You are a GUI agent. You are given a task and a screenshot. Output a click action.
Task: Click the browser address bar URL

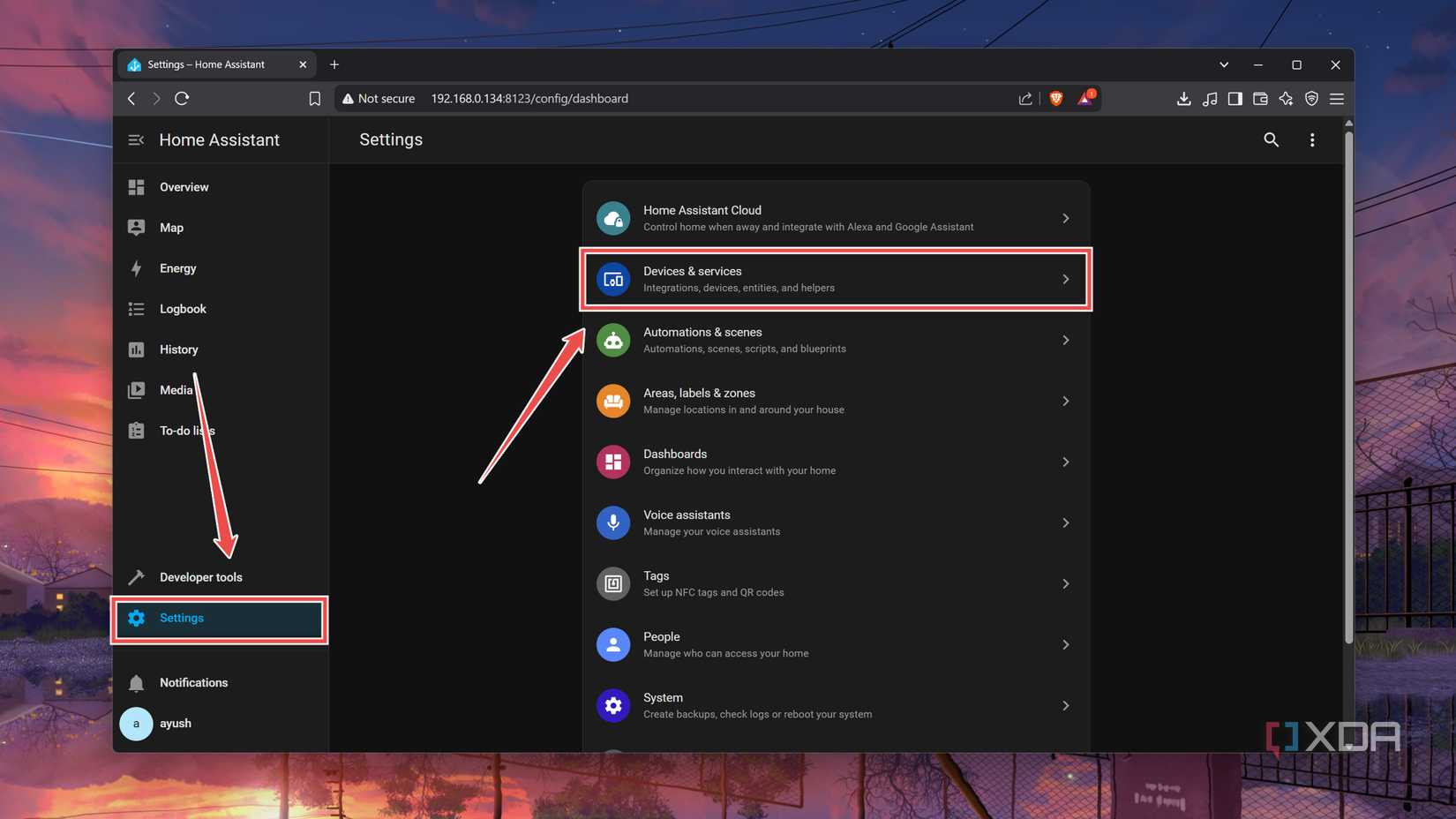pyautogui.click(x=529, y=99)
